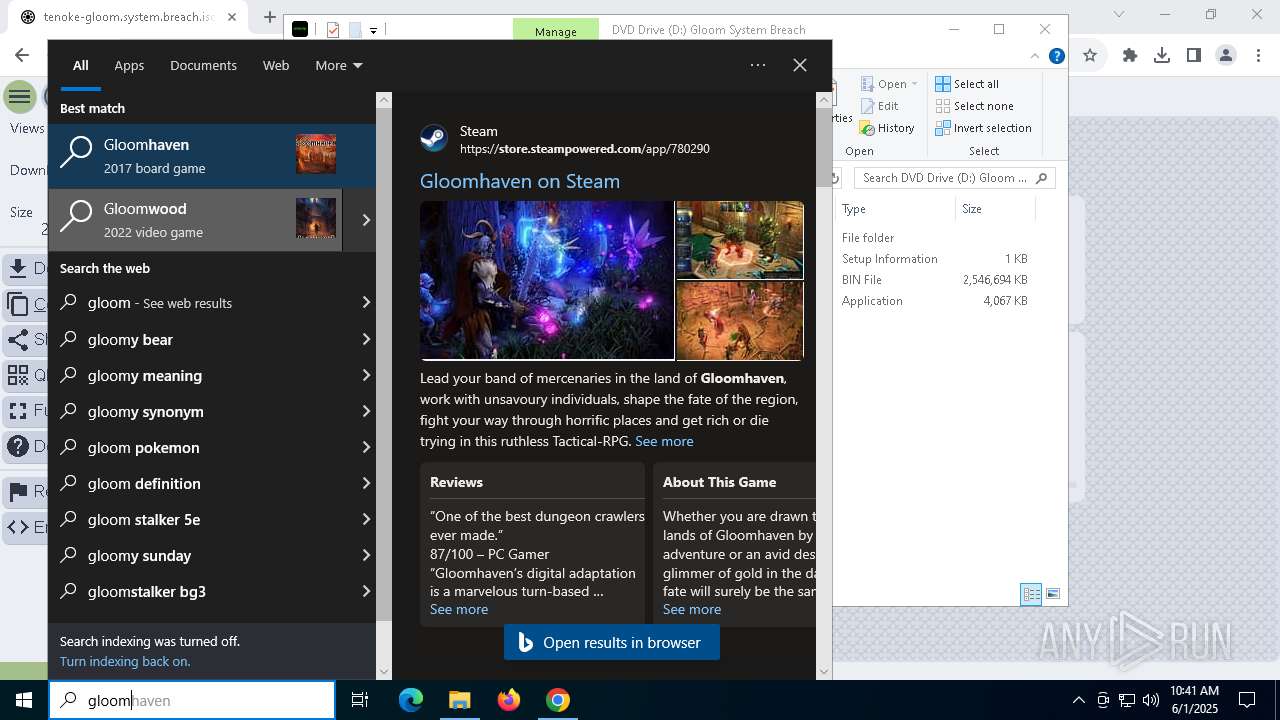Viewport: 1280px width, 720px height.
Task: Switch to the All search tab
Action: pyautogui.click(x=80, y=65)
